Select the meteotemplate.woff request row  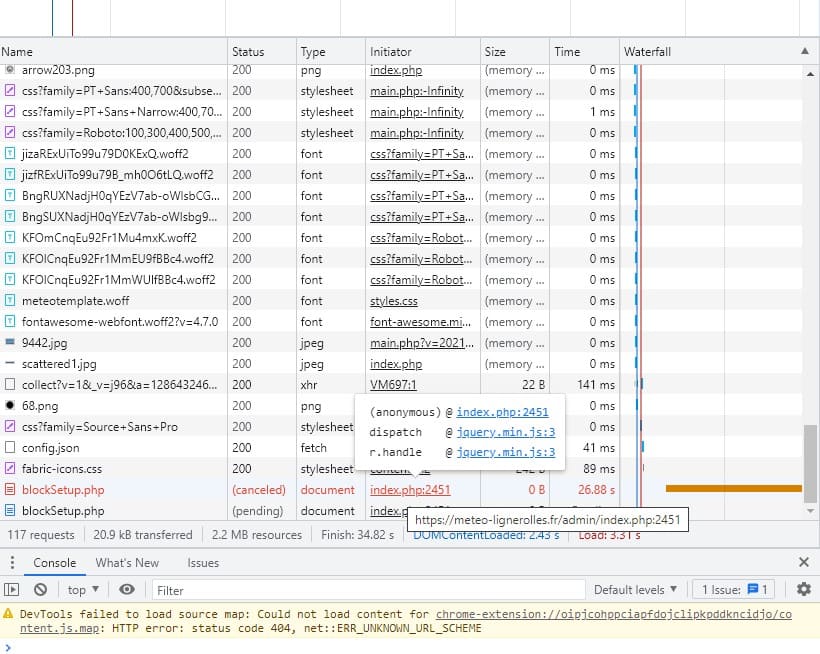401,301
